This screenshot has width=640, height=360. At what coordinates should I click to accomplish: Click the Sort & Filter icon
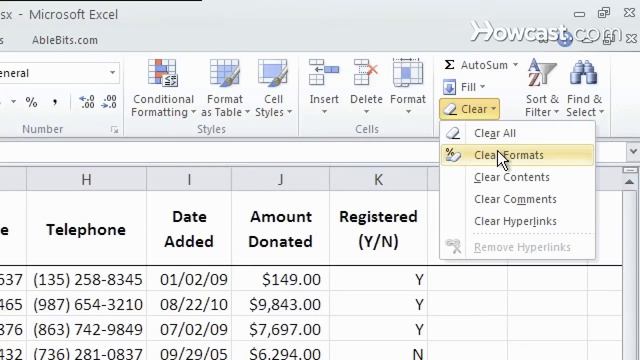coord(542,73)
